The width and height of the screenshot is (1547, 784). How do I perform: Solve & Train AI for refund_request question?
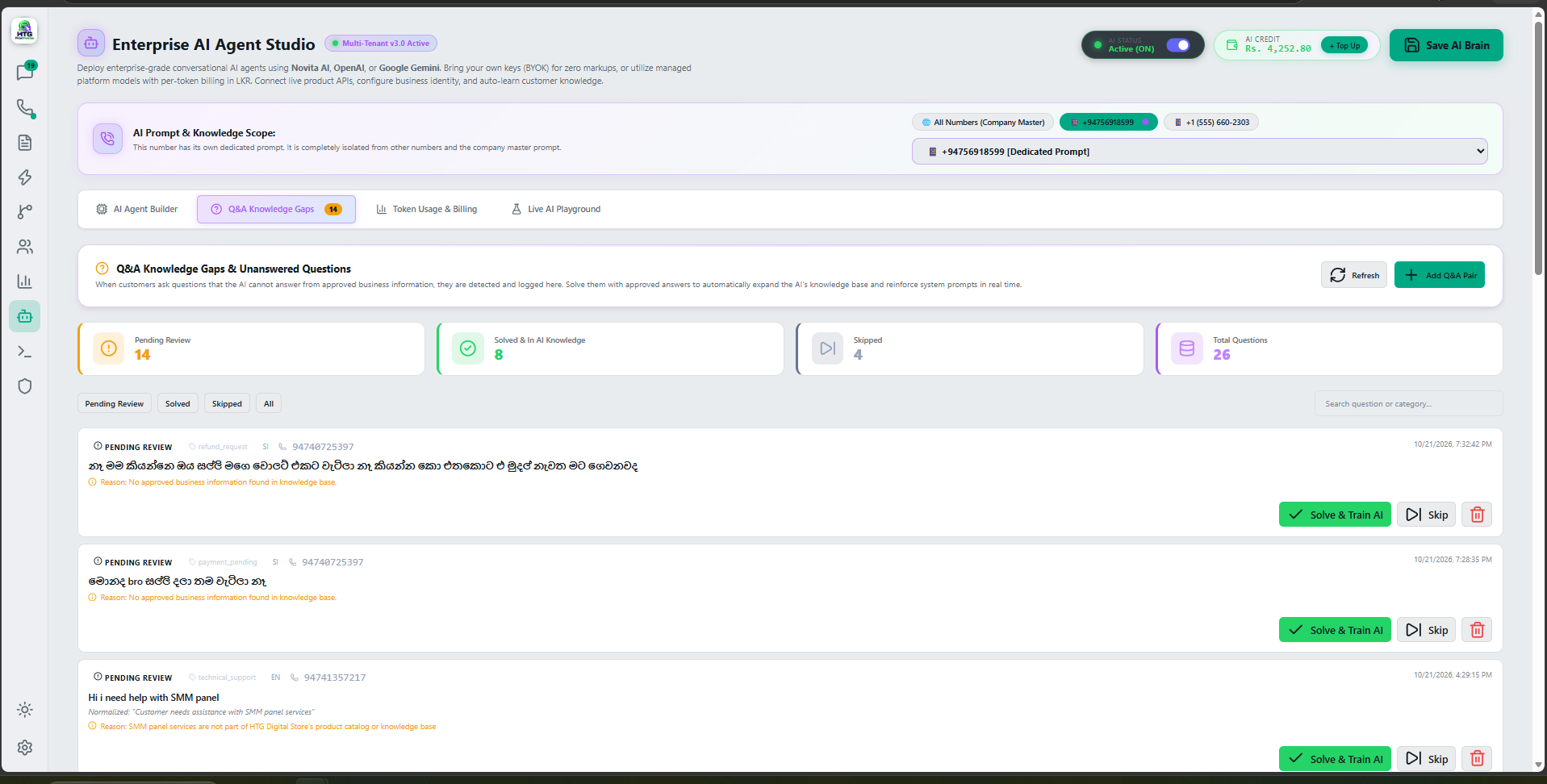click(x=1335, y=515)
